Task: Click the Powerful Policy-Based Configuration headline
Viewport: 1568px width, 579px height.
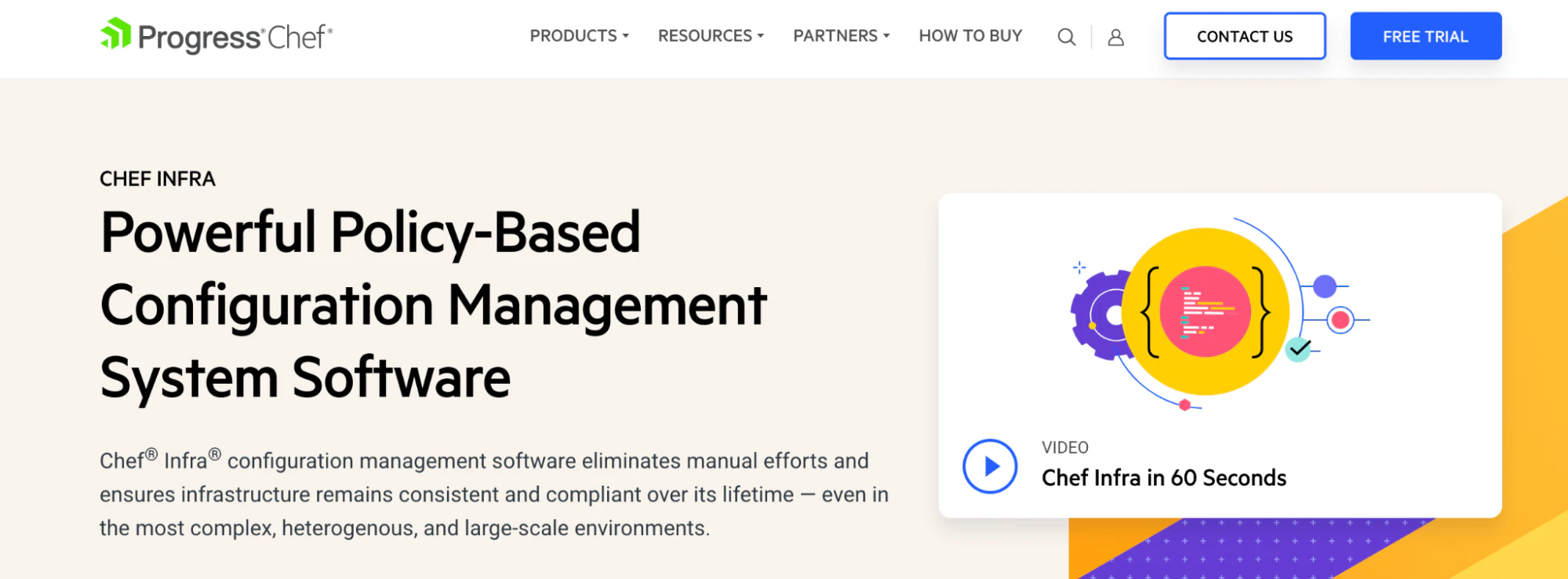Action: (x=434, y=305)
